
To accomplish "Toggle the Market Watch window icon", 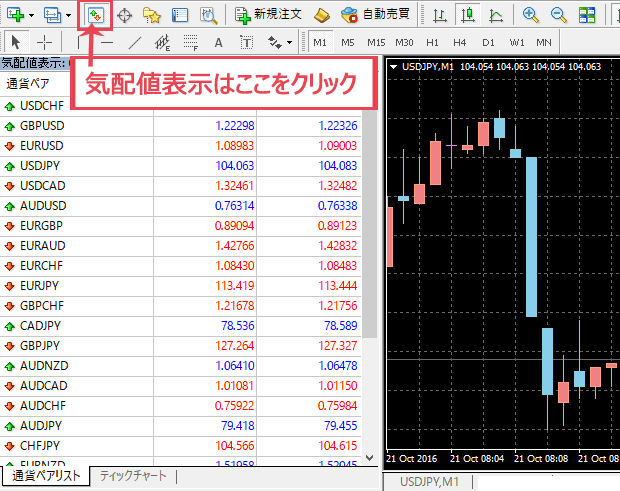I will click(x=96, y=15).
